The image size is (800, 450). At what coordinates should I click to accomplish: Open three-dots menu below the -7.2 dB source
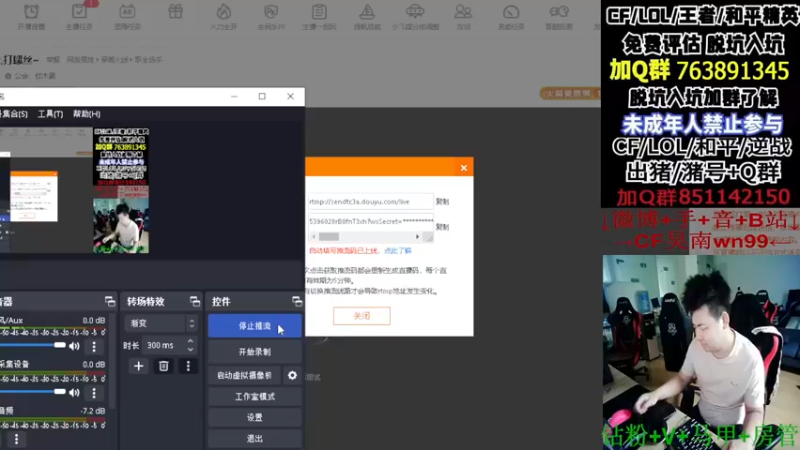[16, 439]
